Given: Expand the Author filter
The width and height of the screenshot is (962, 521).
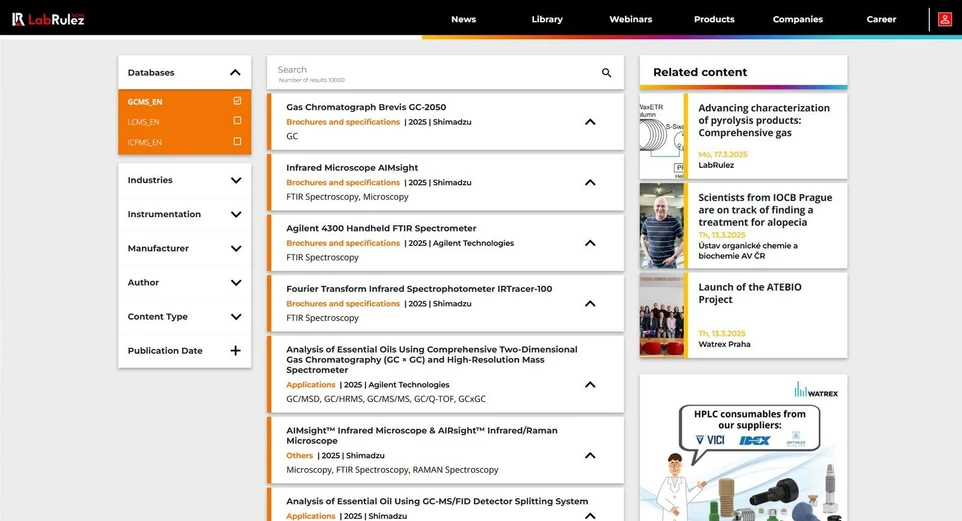Looking at the screenshot, I should point(236,282).
